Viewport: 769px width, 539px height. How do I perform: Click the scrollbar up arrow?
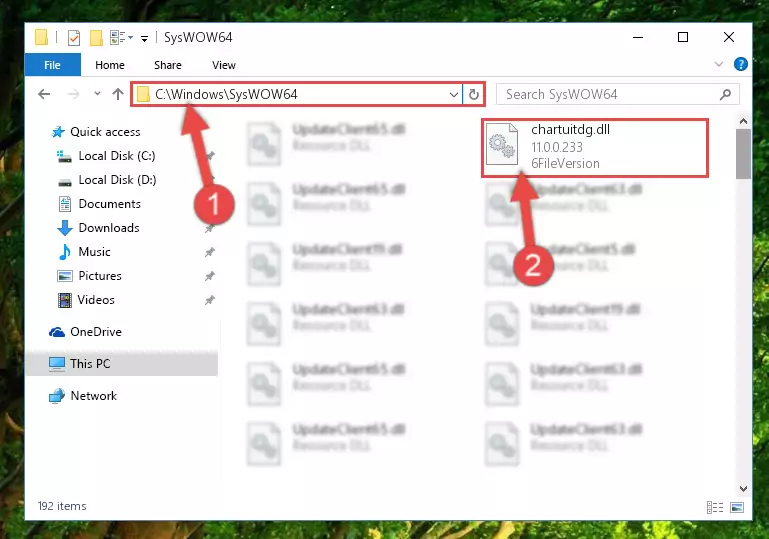[x=743, y=121]
